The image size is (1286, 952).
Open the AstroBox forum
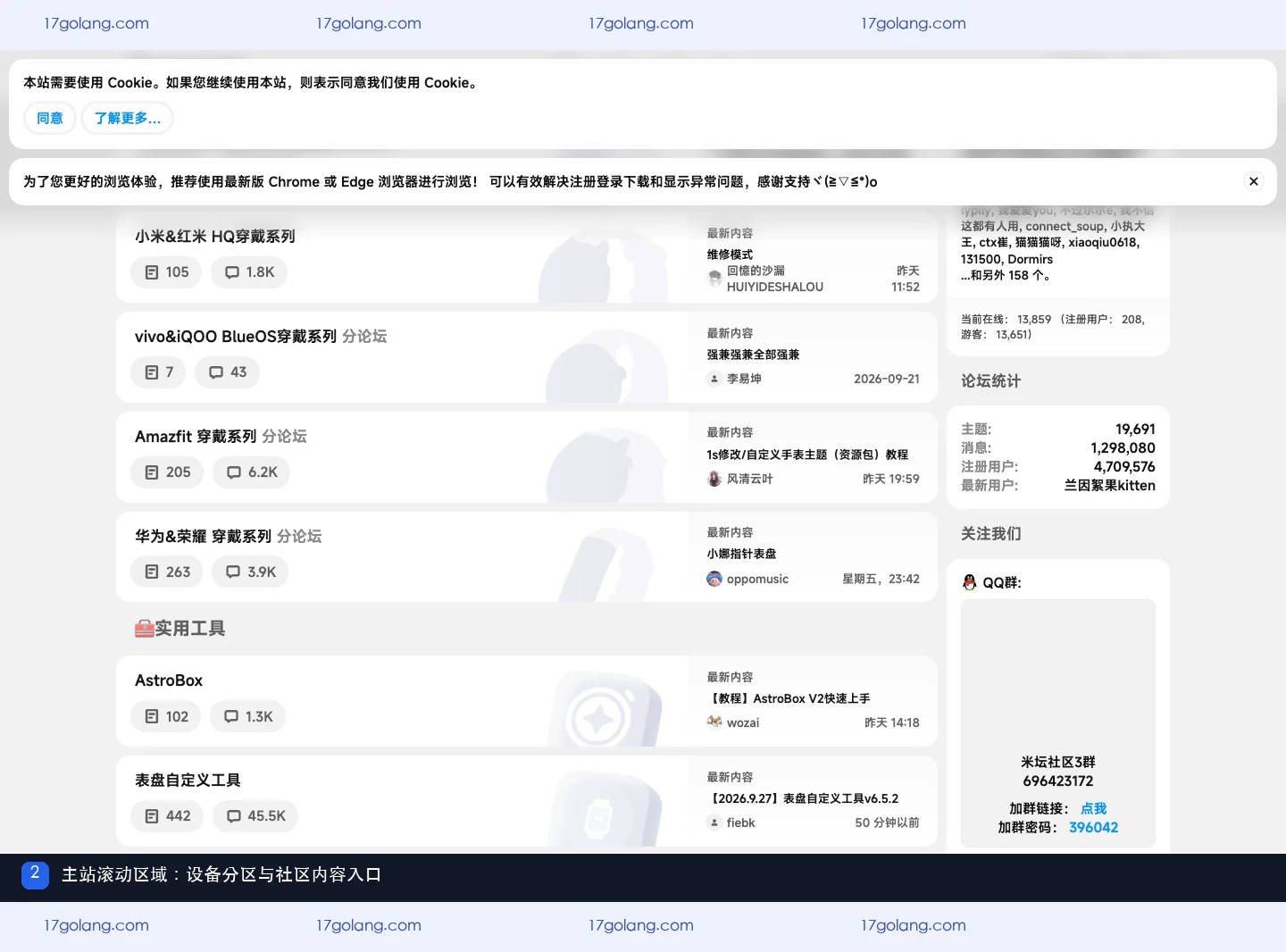click(x=169, y=681)
